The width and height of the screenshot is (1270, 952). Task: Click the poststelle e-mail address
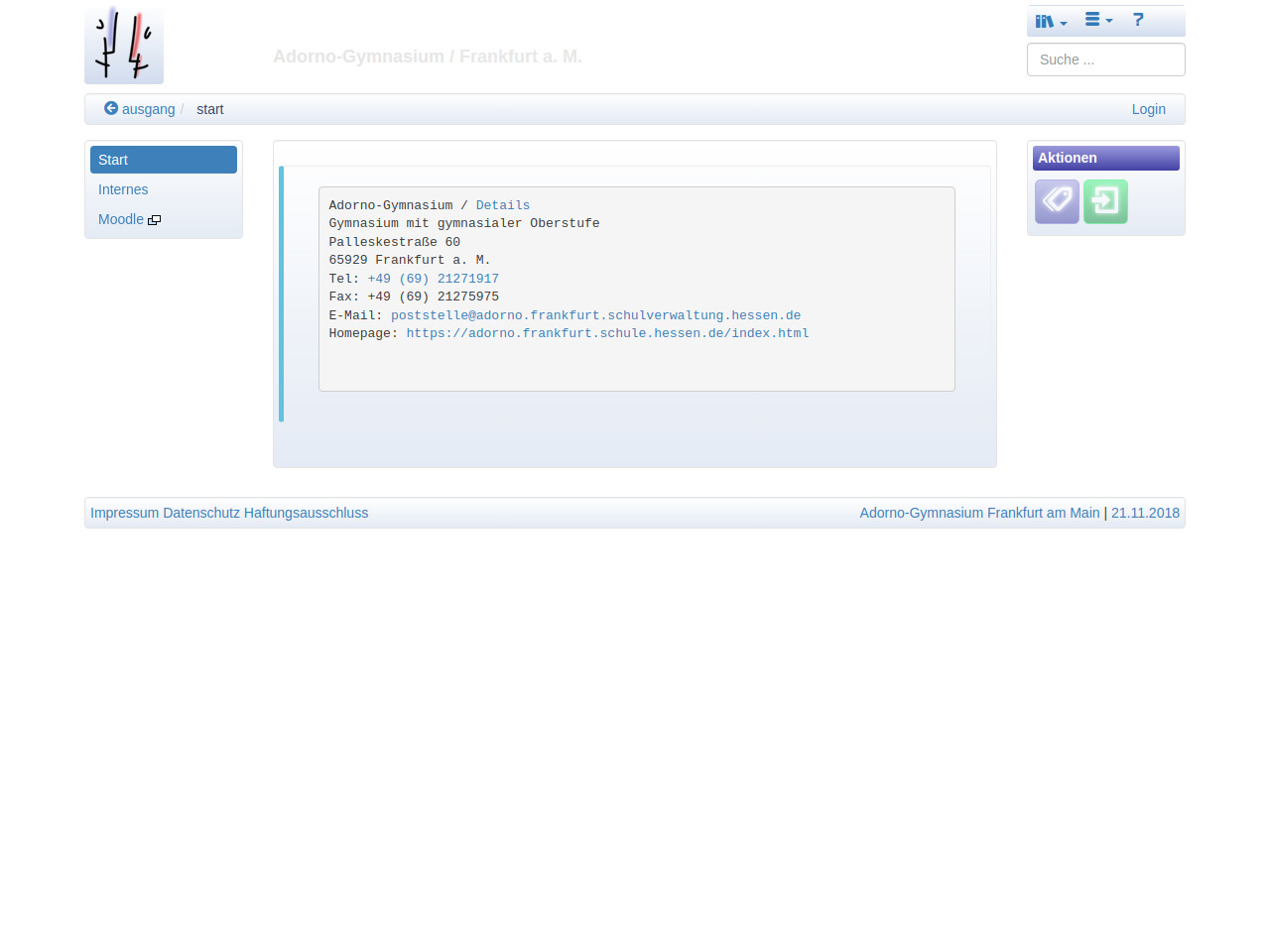tap(595, 315)
